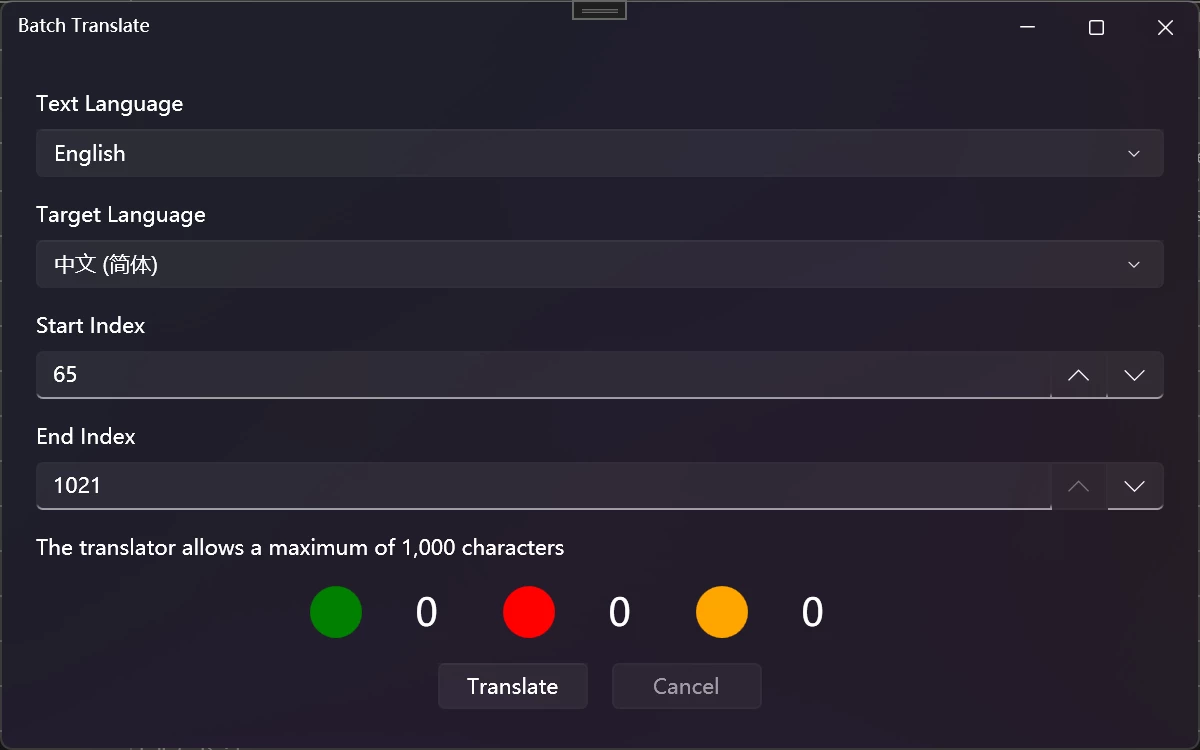Click the drag handle at window top

(600, 10)
